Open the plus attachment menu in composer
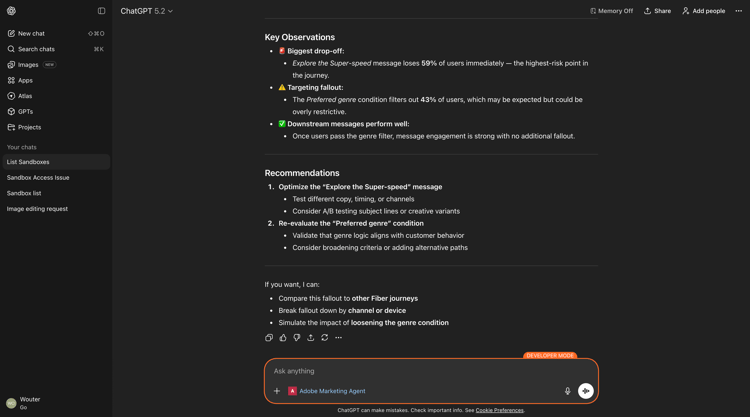Image resolution: width=750 pixels, height=417 pixels. (276, 391)
